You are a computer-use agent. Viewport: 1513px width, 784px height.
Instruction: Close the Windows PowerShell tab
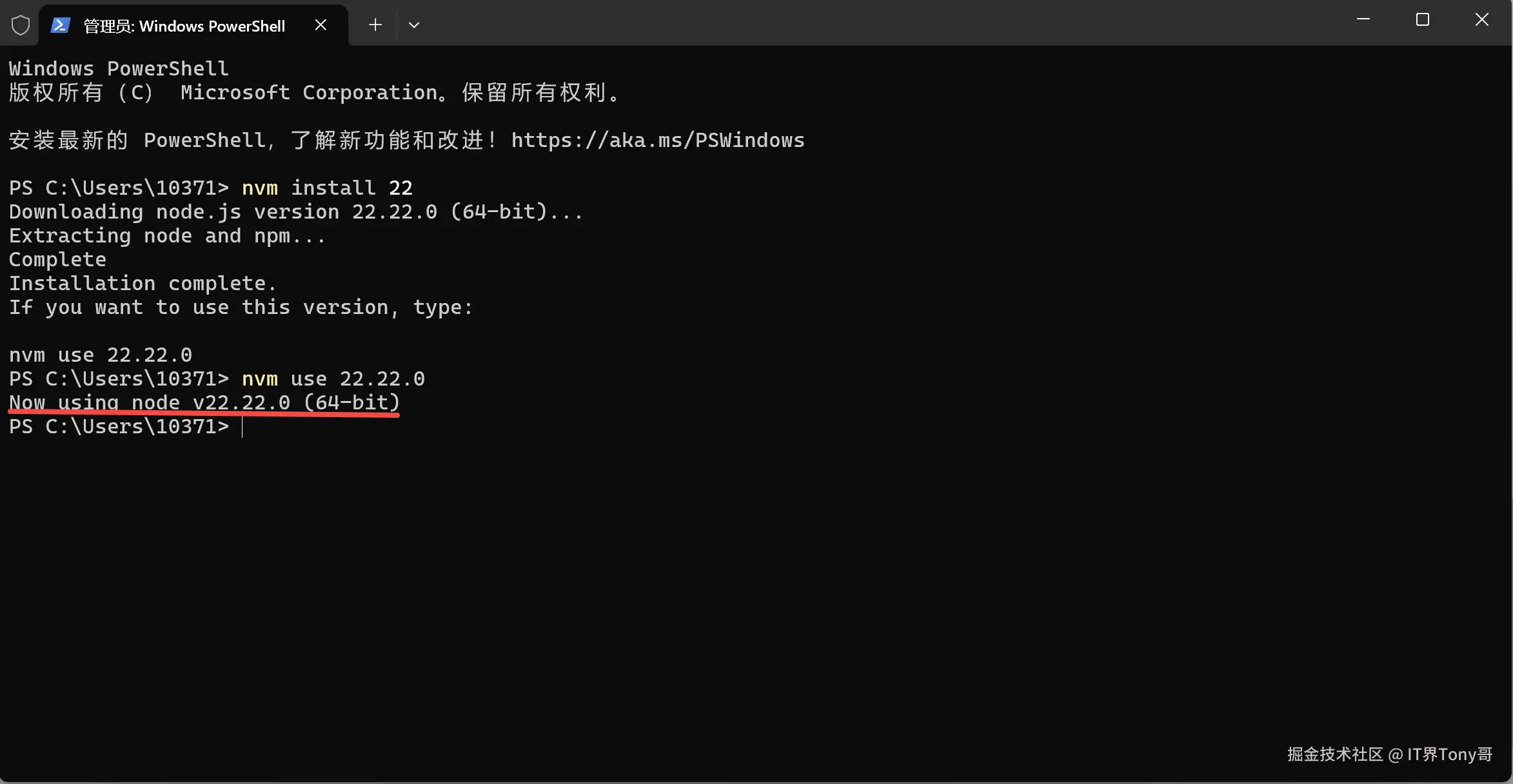[x=321, y=25]
